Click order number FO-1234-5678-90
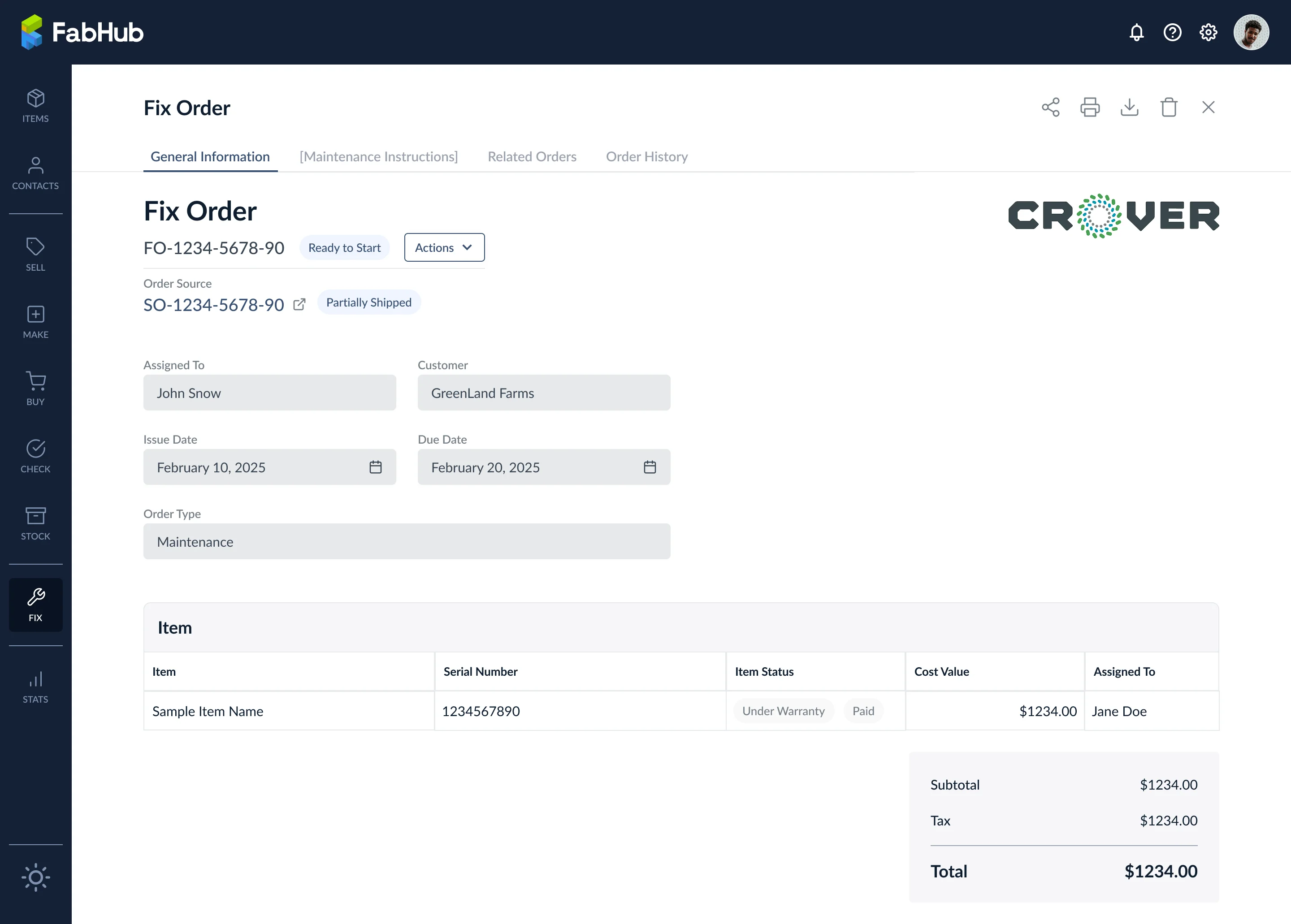The height and width of the screenshot is (924, 1291). [x=213, y=248]
